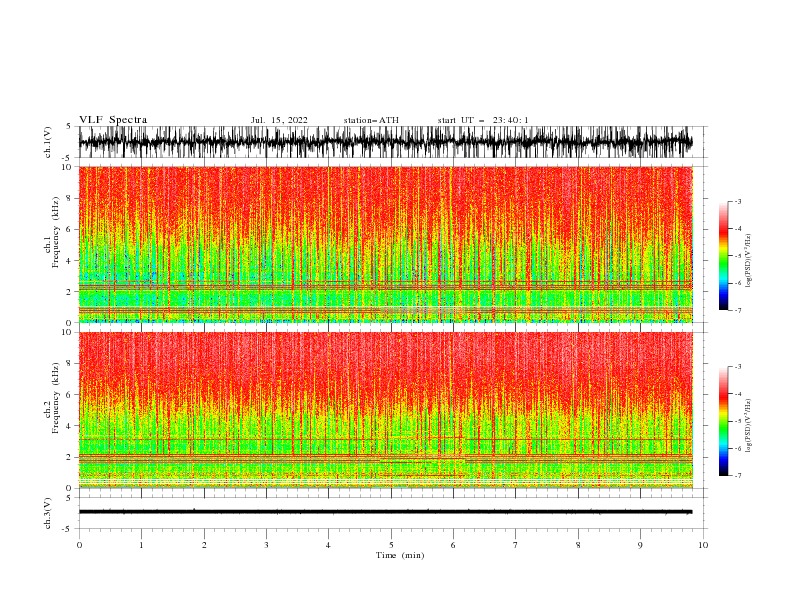Click the ch.3 voltage waveform trace
Viewport: 792px width, 612px height.
tap(385, 512)
